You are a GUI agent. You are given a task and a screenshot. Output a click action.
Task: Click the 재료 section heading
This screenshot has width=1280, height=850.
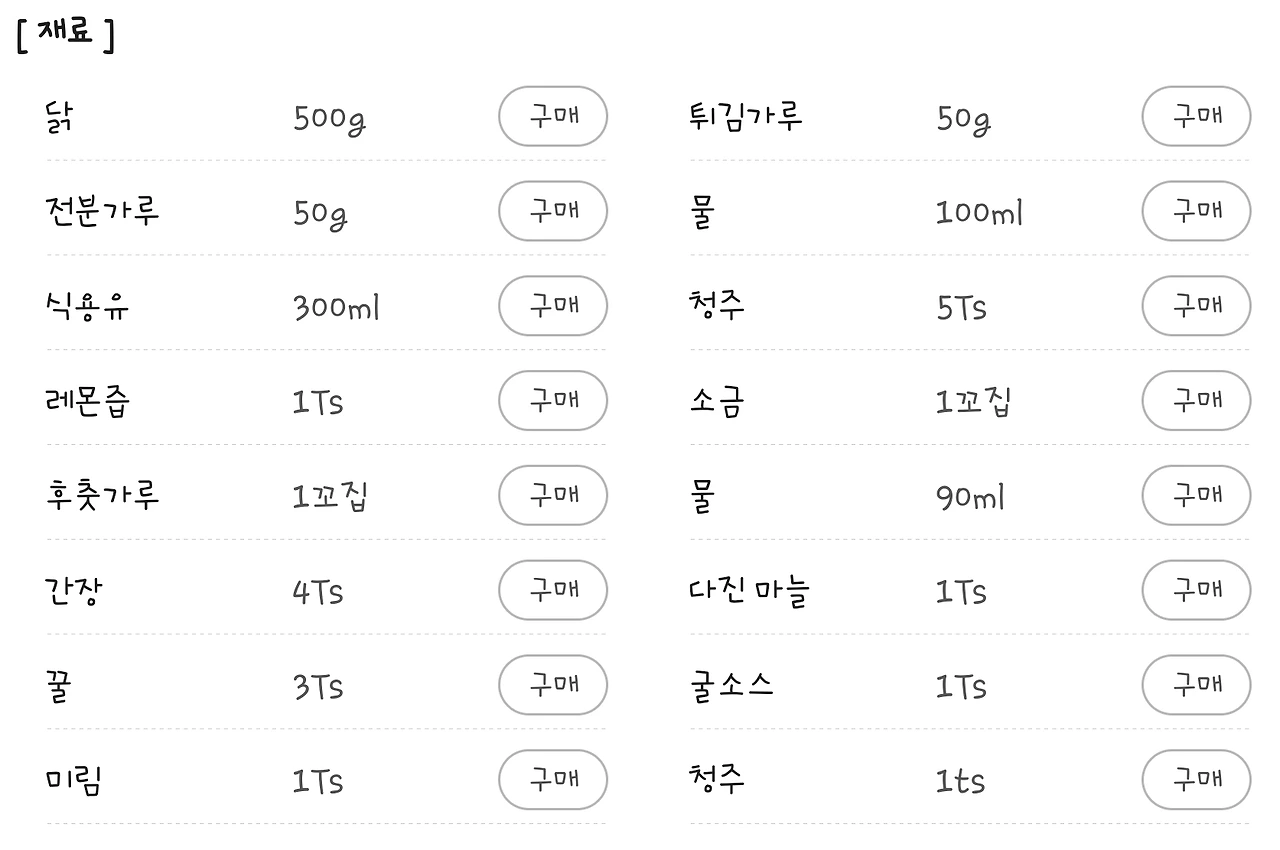pos(66,33)
